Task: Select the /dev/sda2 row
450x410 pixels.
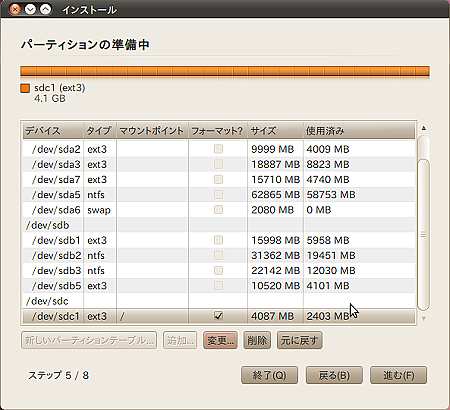Action: tap(219, 149)
